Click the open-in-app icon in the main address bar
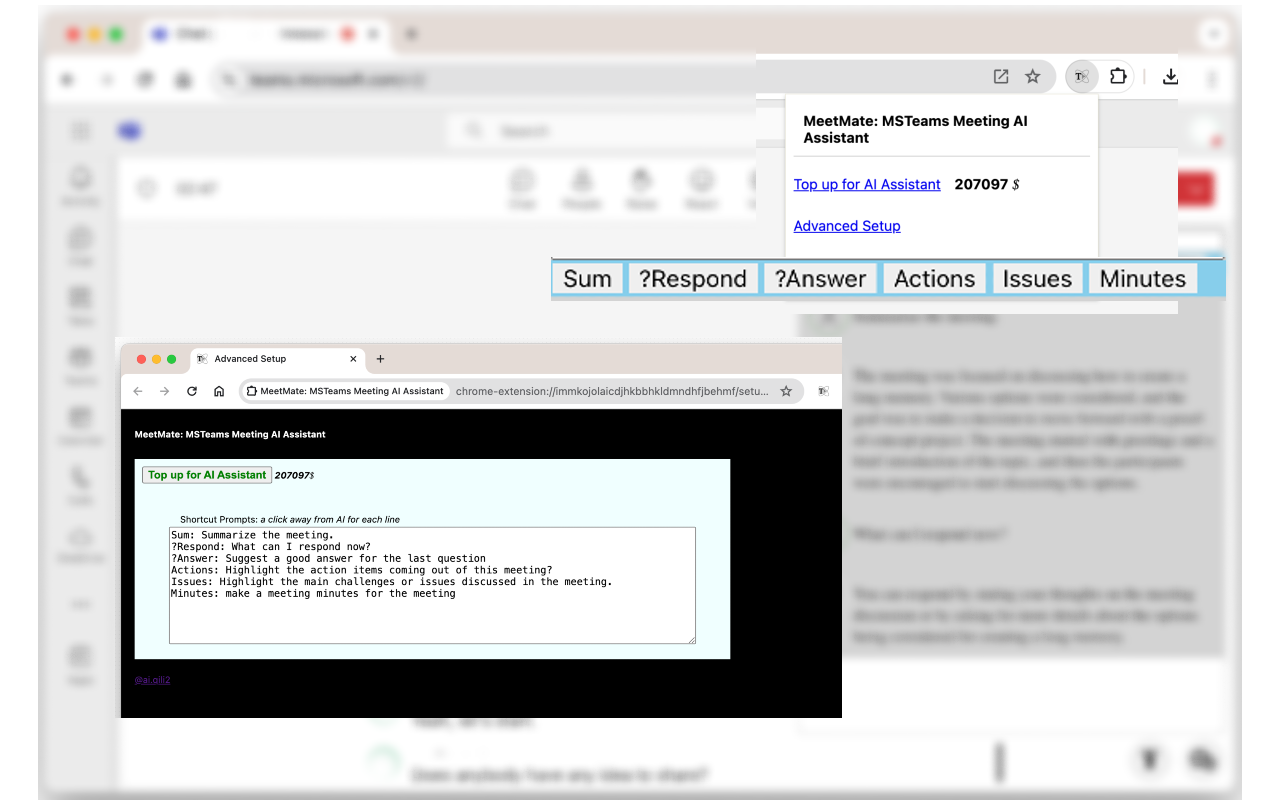 click(1001, 76)
